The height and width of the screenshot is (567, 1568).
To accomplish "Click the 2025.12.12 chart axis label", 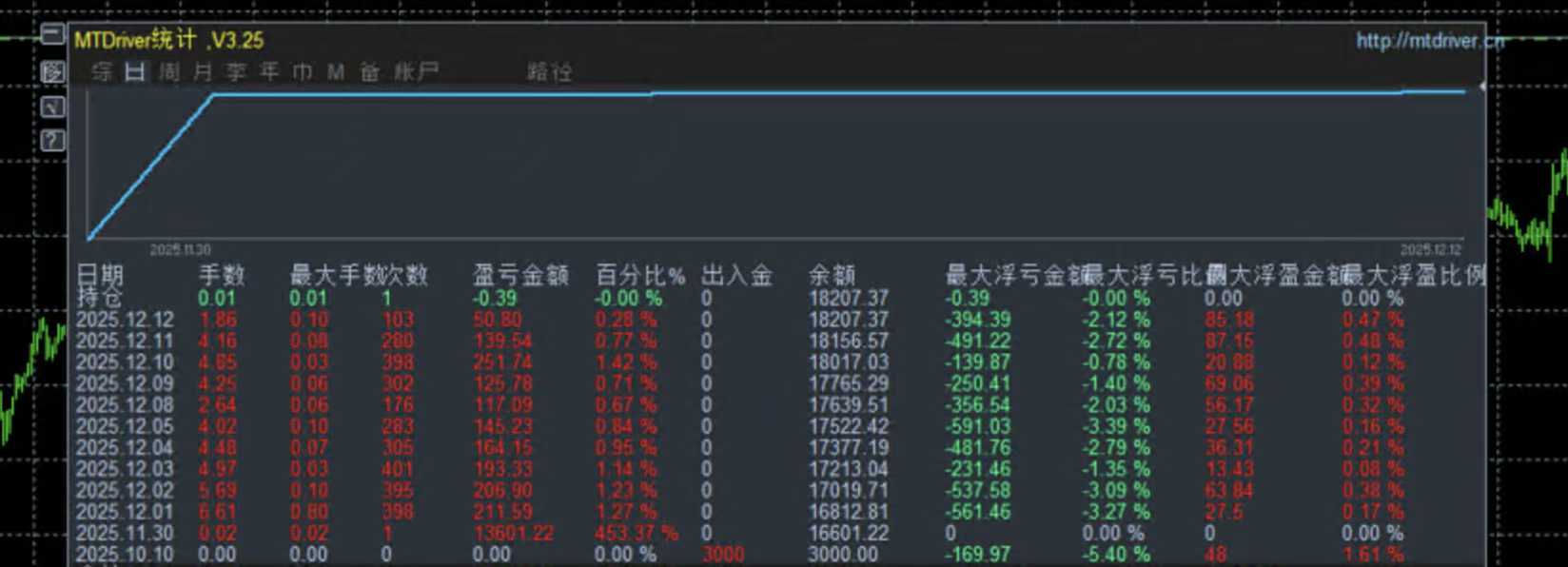I will [x=1430, y=250].
